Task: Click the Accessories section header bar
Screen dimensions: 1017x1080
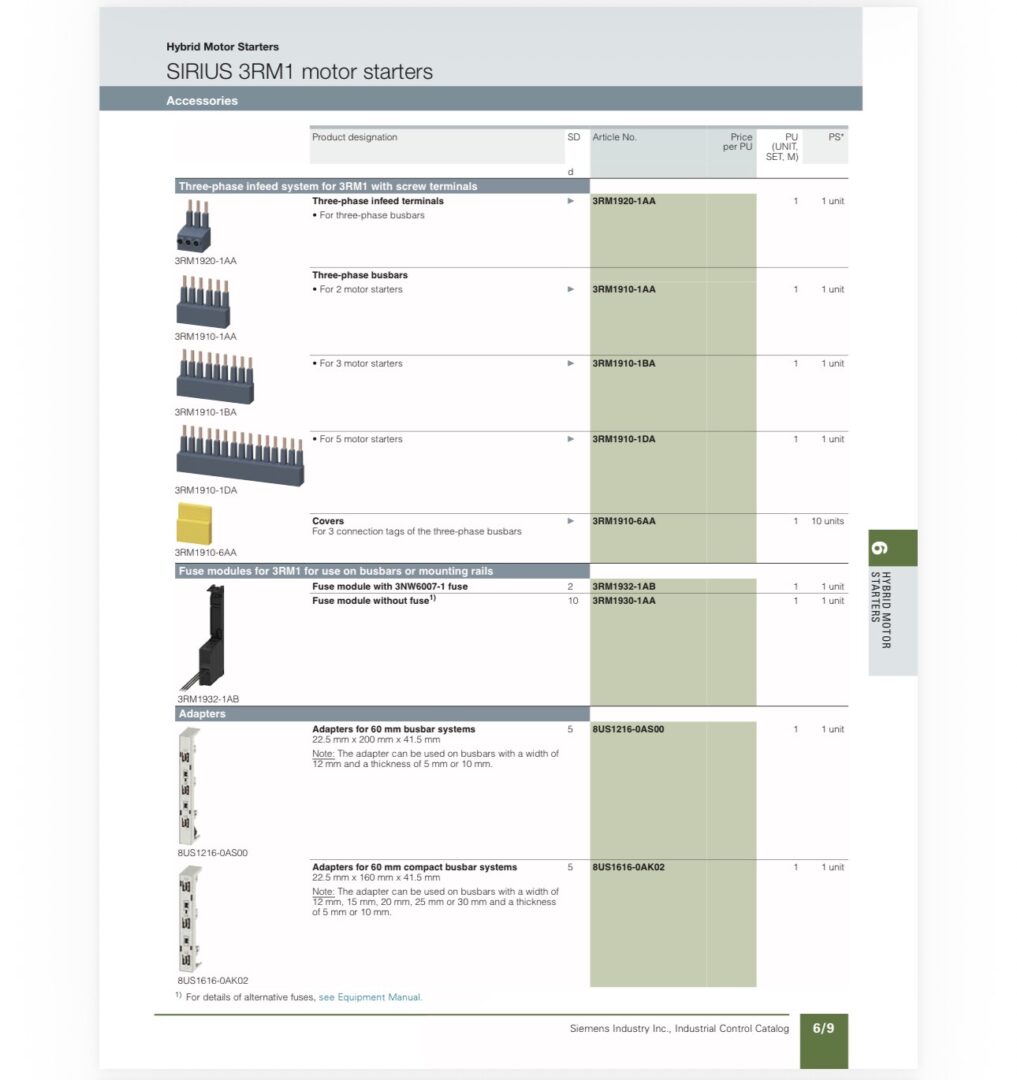Action: coord(480,100)
